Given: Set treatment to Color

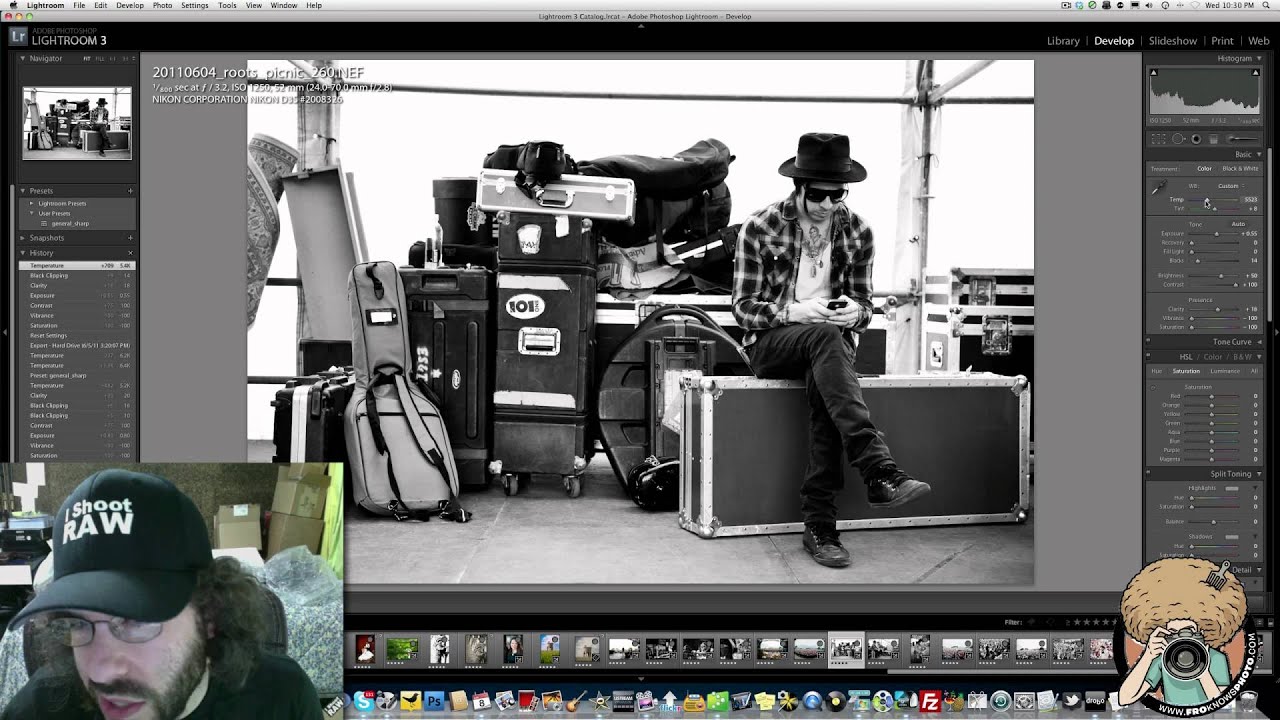Looking at the screenshot, I should (x=1204, y=168).
